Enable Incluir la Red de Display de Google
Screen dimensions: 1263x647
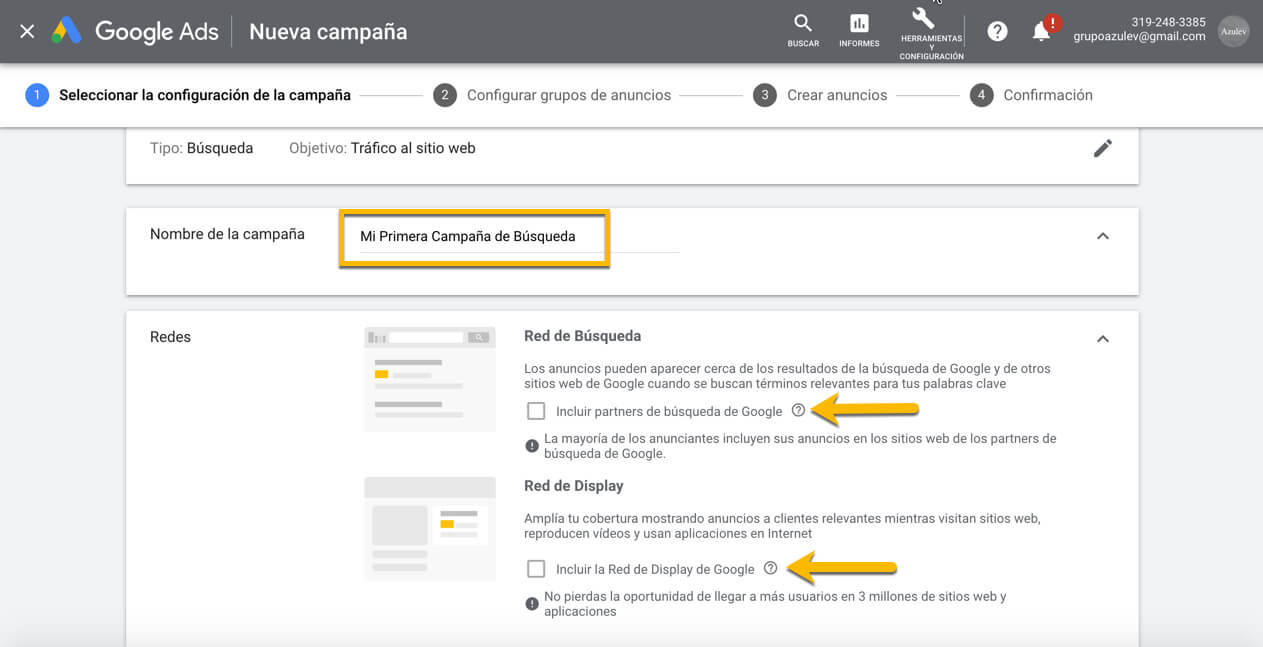(x=536, y=567)
